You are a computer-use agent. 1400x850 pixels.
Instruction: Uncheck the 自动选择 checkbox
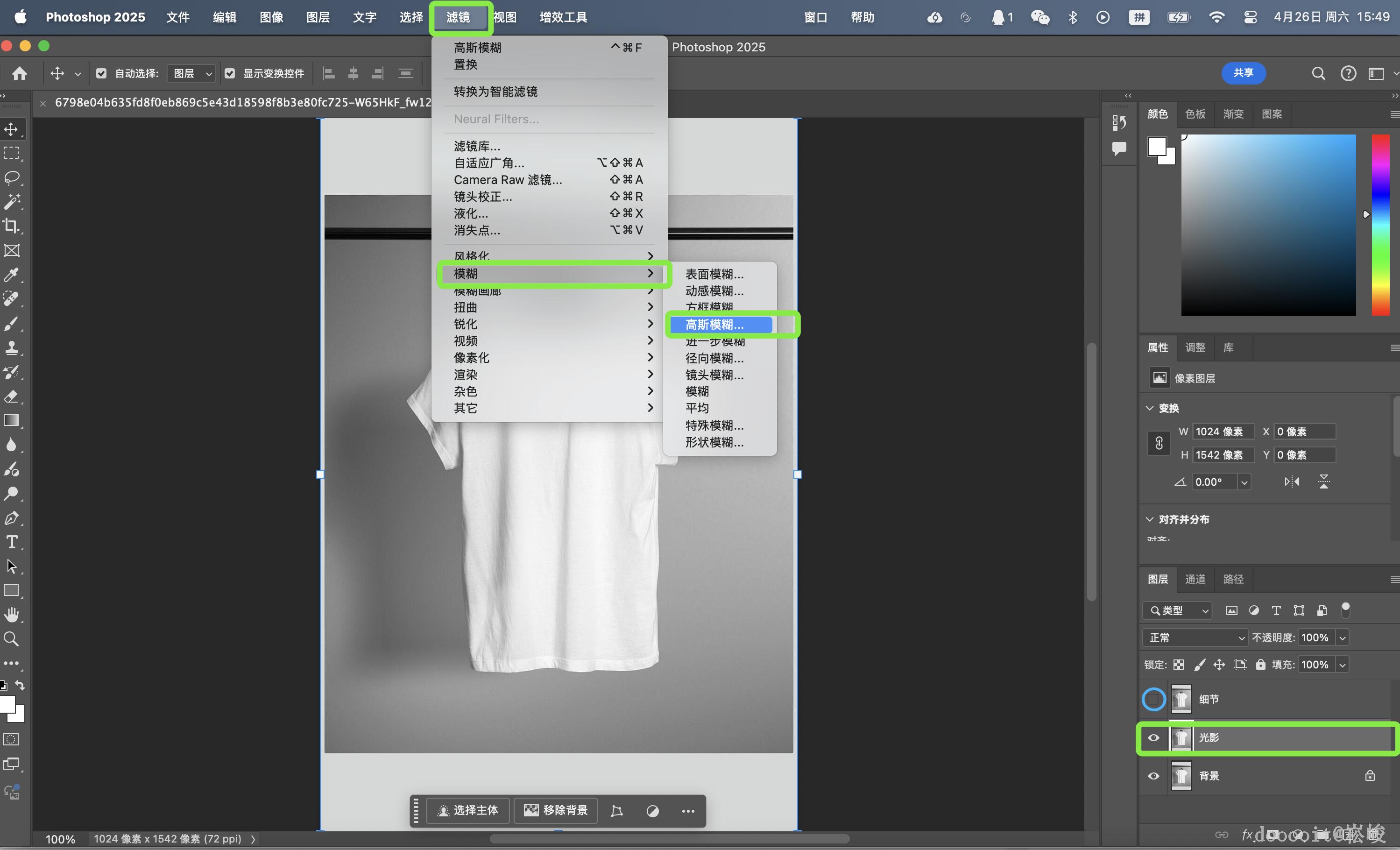(101, 73)
